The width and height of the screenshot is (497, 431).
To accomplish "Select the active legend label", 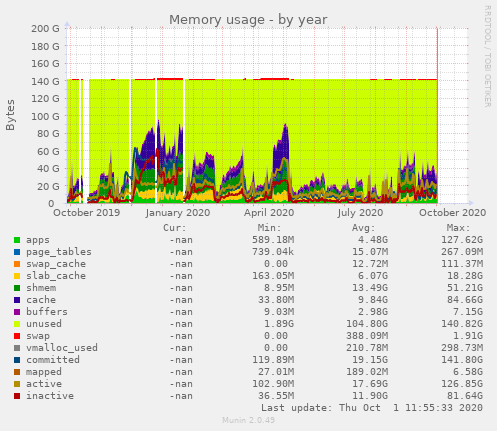I will click(44, 384).
